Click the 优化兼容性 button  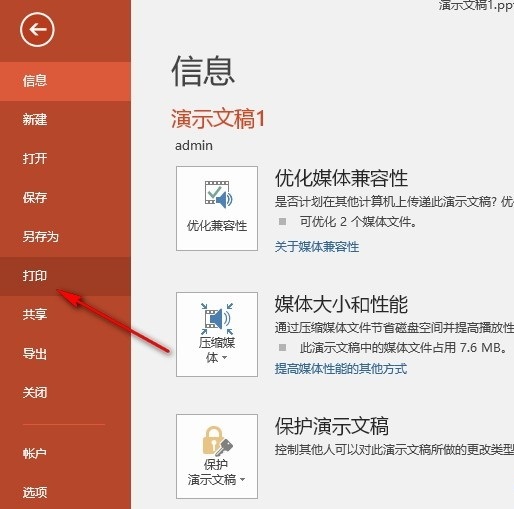point(217,208)
